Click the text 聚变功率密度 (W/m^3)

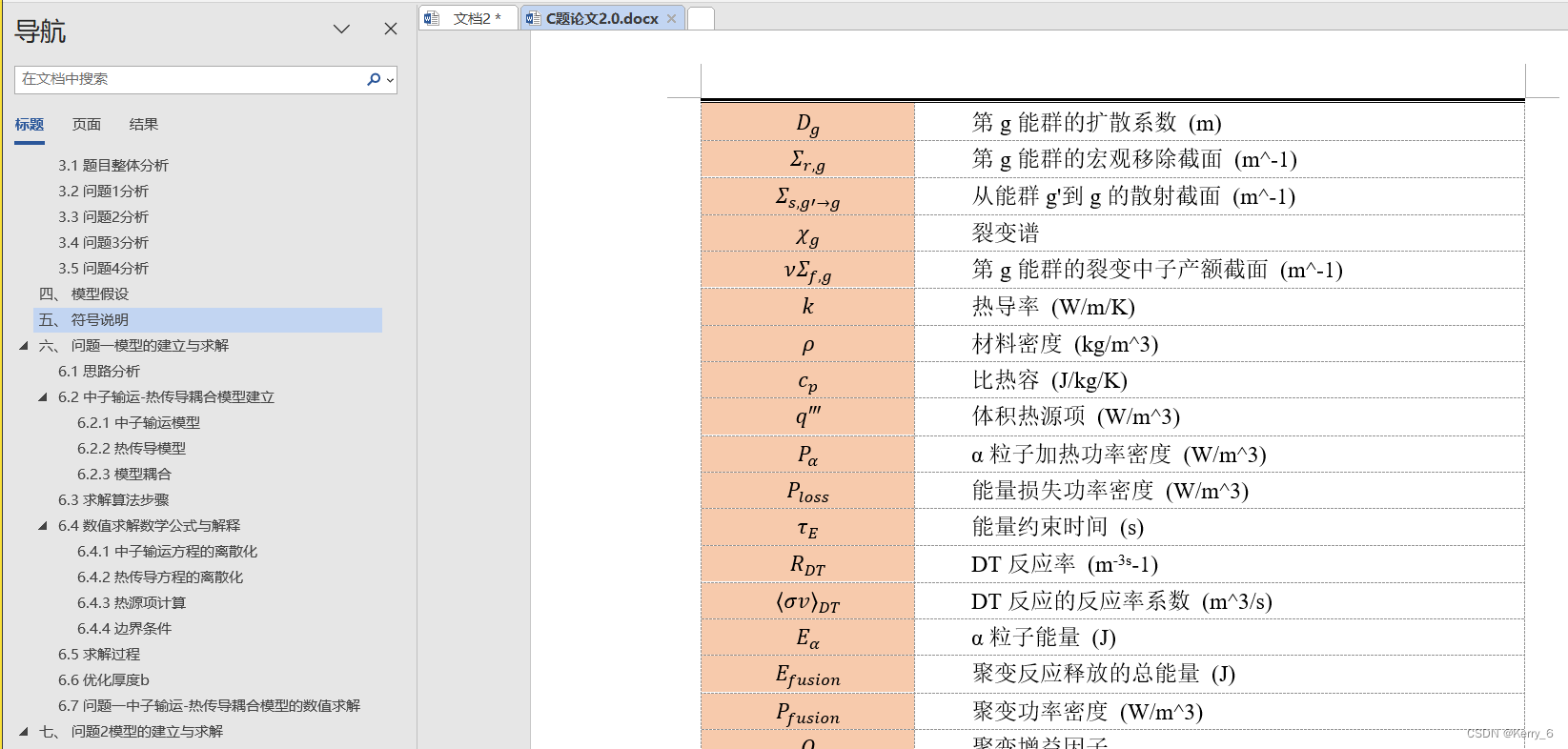click(x=1088, y=712)
